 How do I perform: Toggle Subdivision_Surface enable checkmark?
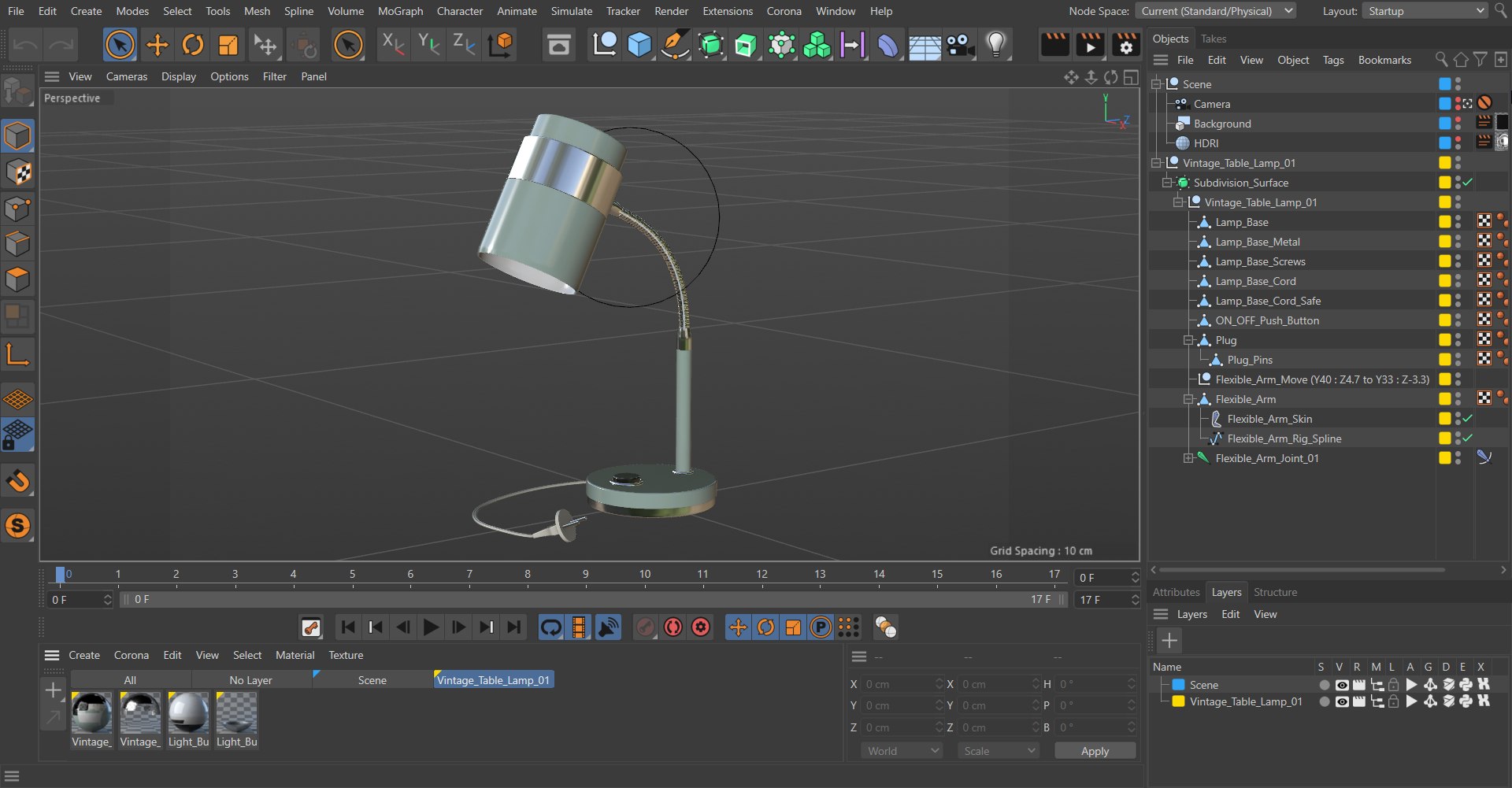coord(1468,183)
